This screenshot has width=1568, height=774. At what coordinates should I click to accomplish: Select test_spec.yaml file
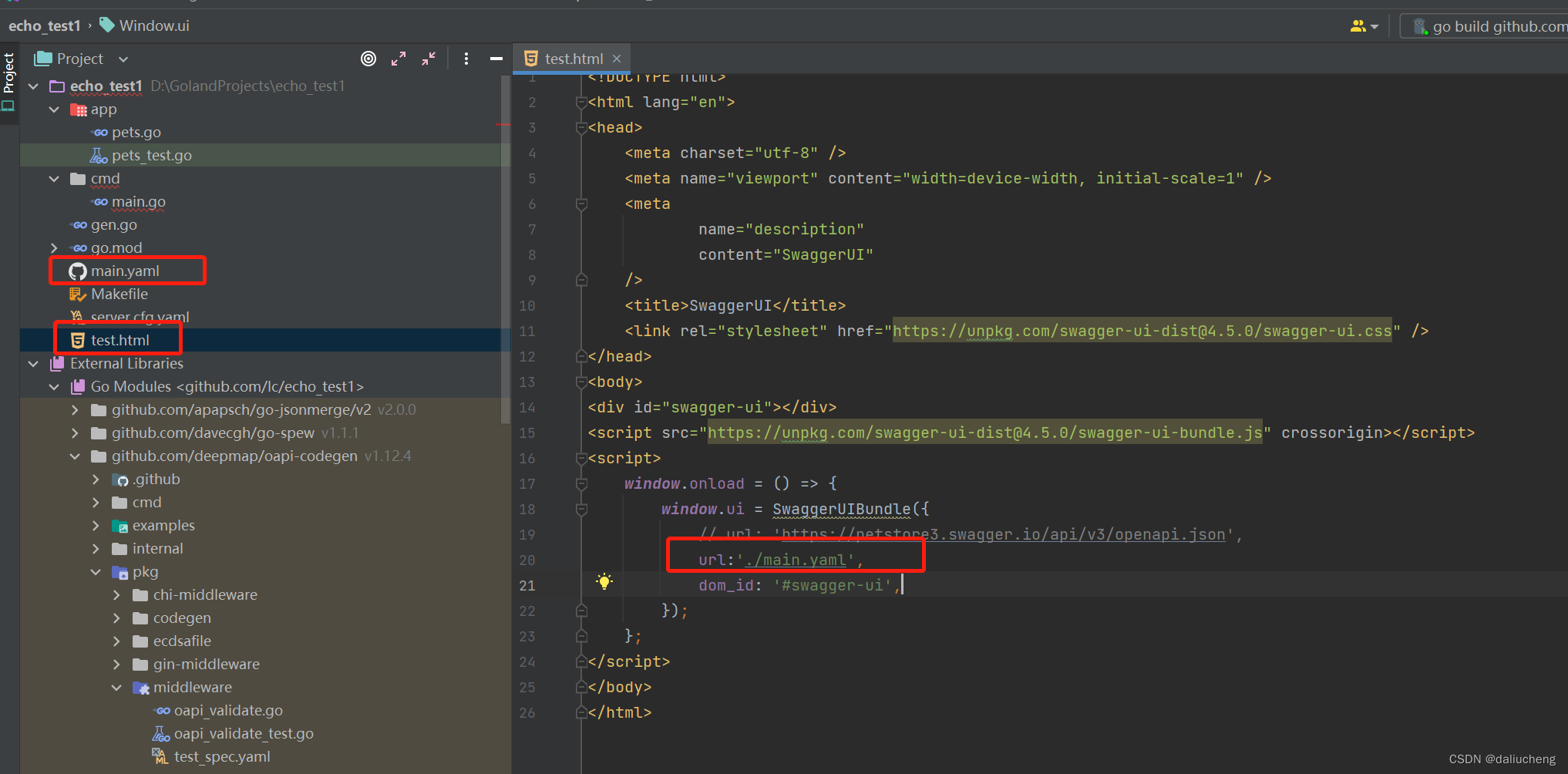(x=222, y=757)
